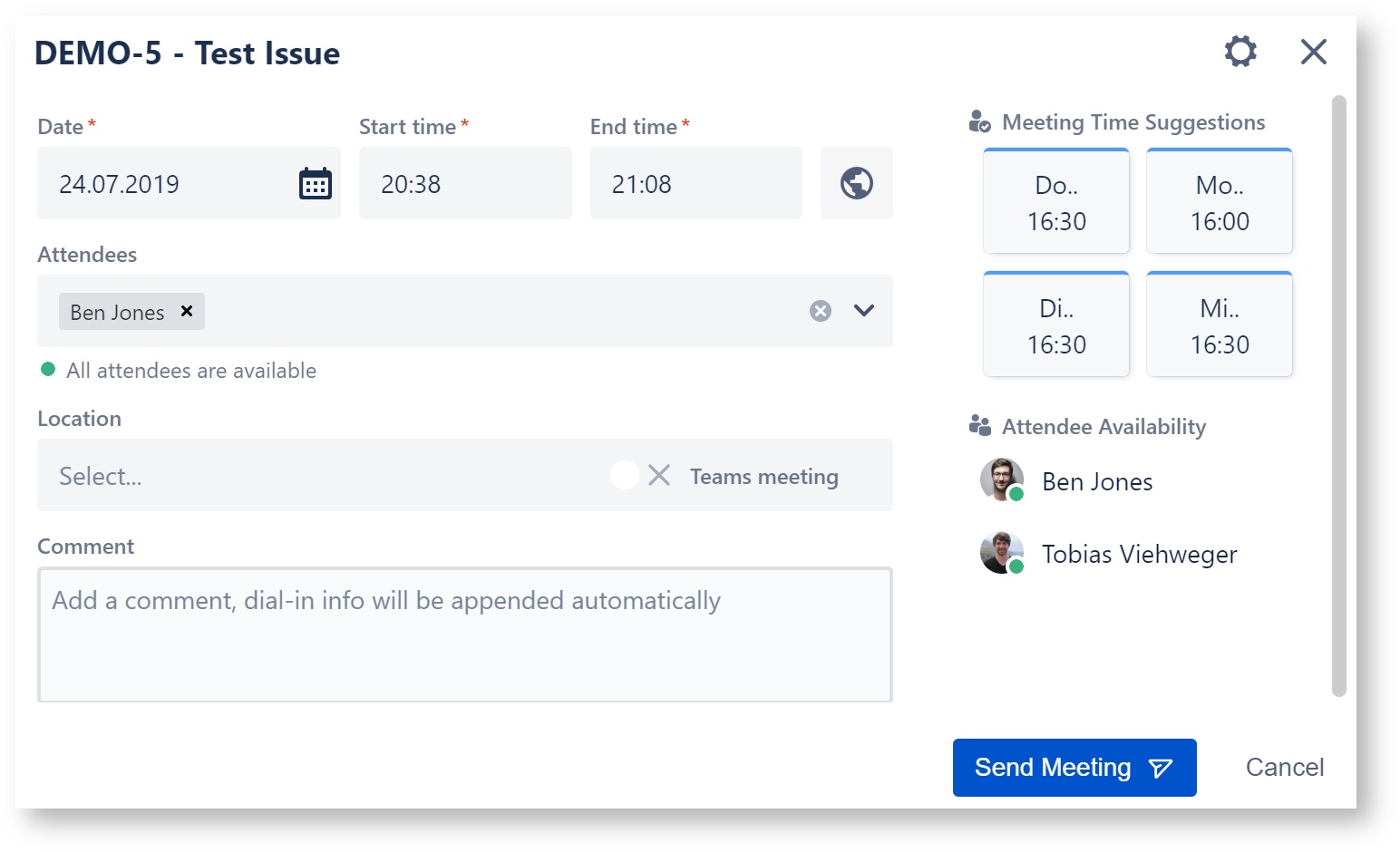Click the Cancel link
This screenshot has width=1400, height=852.
click(1284, 768)
